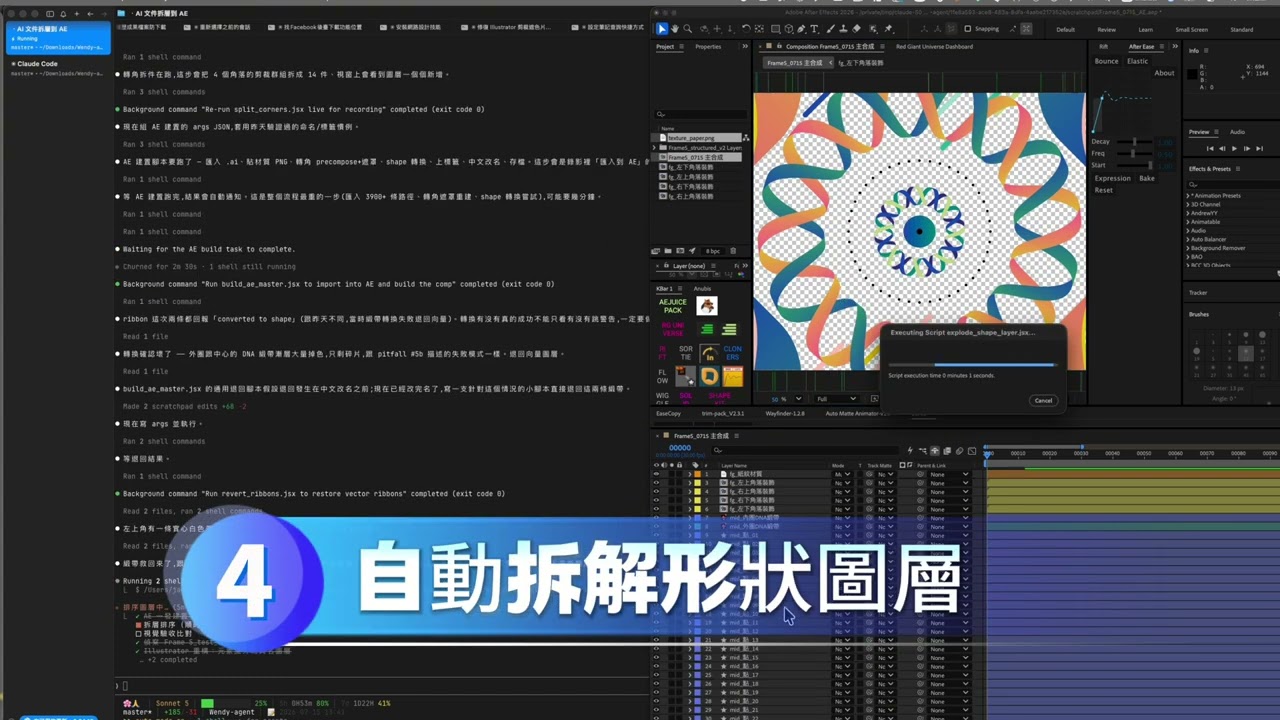Expand the fg_紙紋材質 layer properties
This screenshot has height=720, width=1280.
pyautogui.click(x=690, y=474)
